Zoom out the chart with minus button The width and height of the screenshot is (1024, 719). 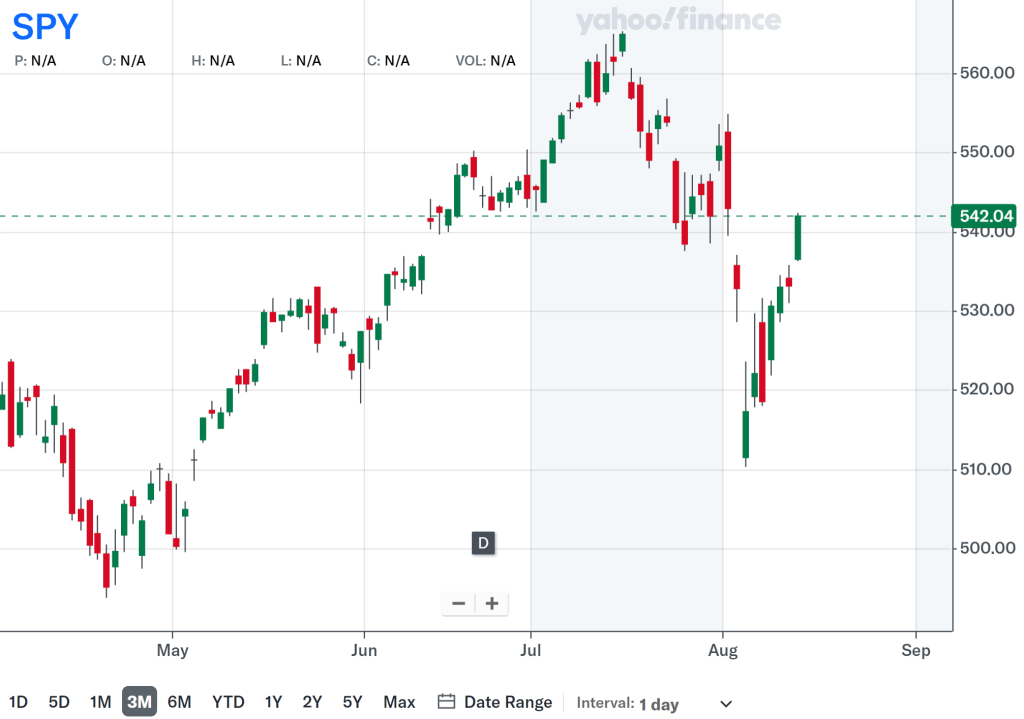tap(459, 603)
